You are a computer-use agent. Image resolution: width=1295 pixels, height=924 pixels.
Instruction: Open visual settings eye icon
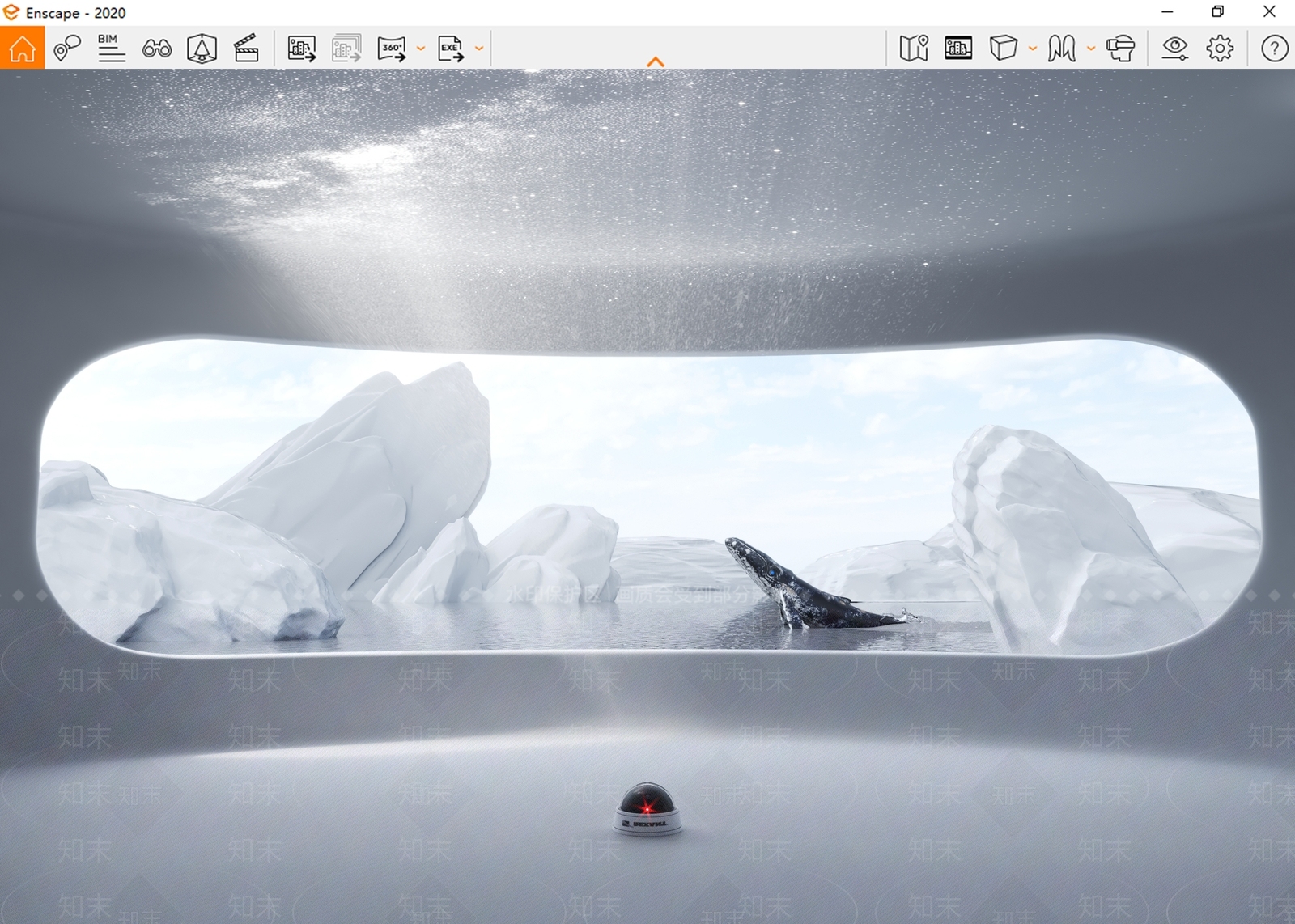(x=1174, y=49)
